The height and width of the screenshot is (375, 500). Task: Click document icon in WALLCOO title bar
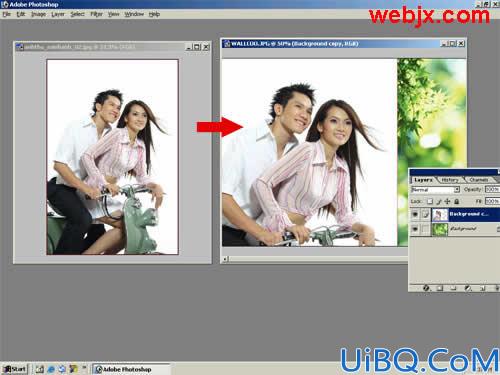click(227, 44)
